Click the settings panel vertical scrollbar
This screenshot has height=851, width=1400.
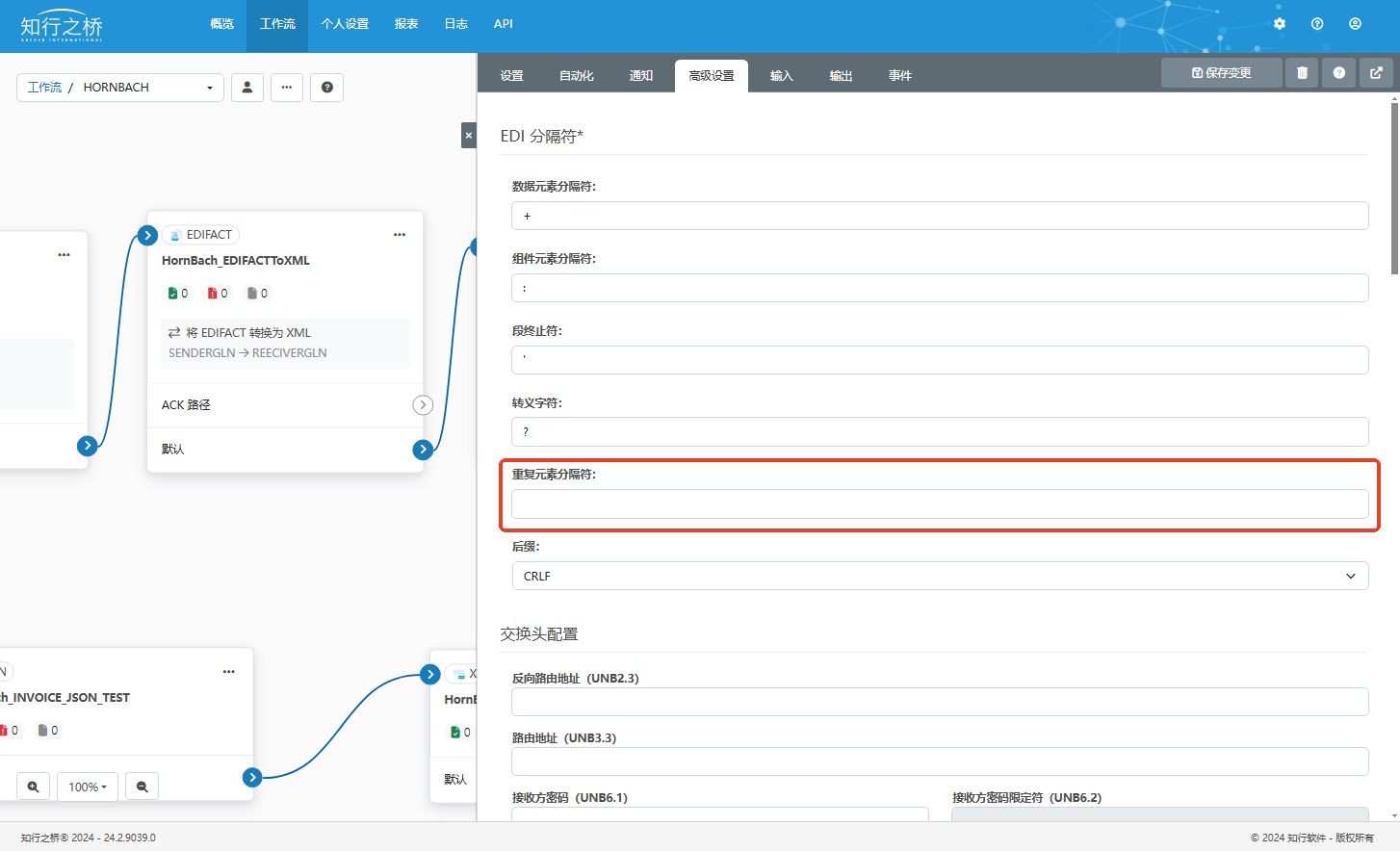point(1394,193)
